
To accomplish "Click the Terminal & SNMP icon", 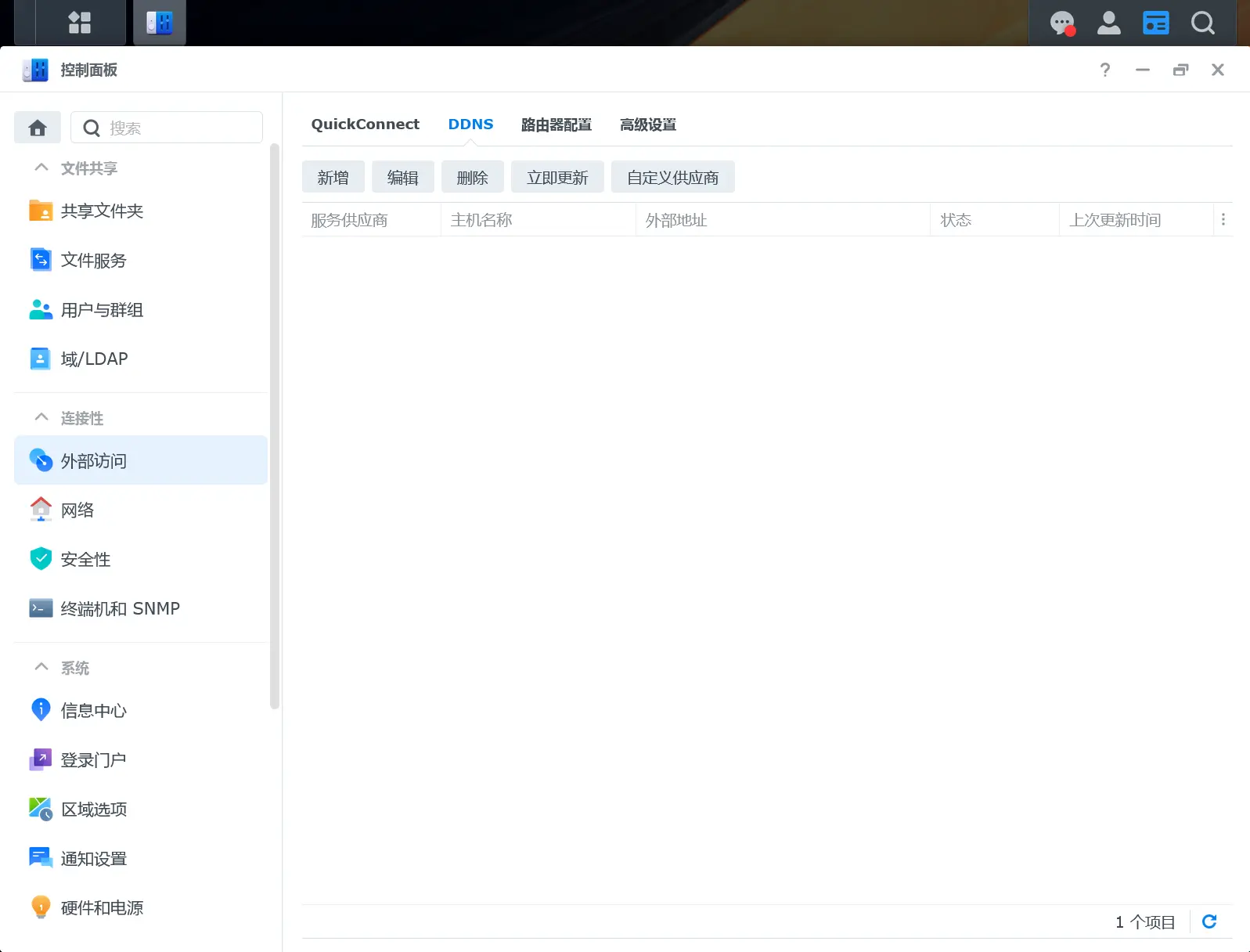I will click(41, 608).
